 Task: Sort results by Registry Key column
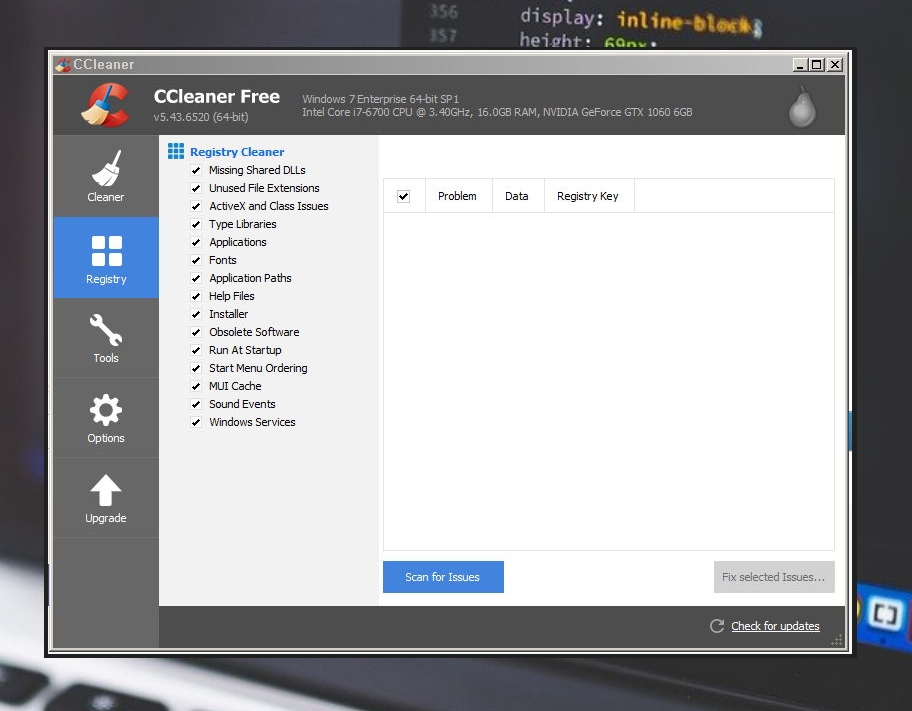pos(589,196)
